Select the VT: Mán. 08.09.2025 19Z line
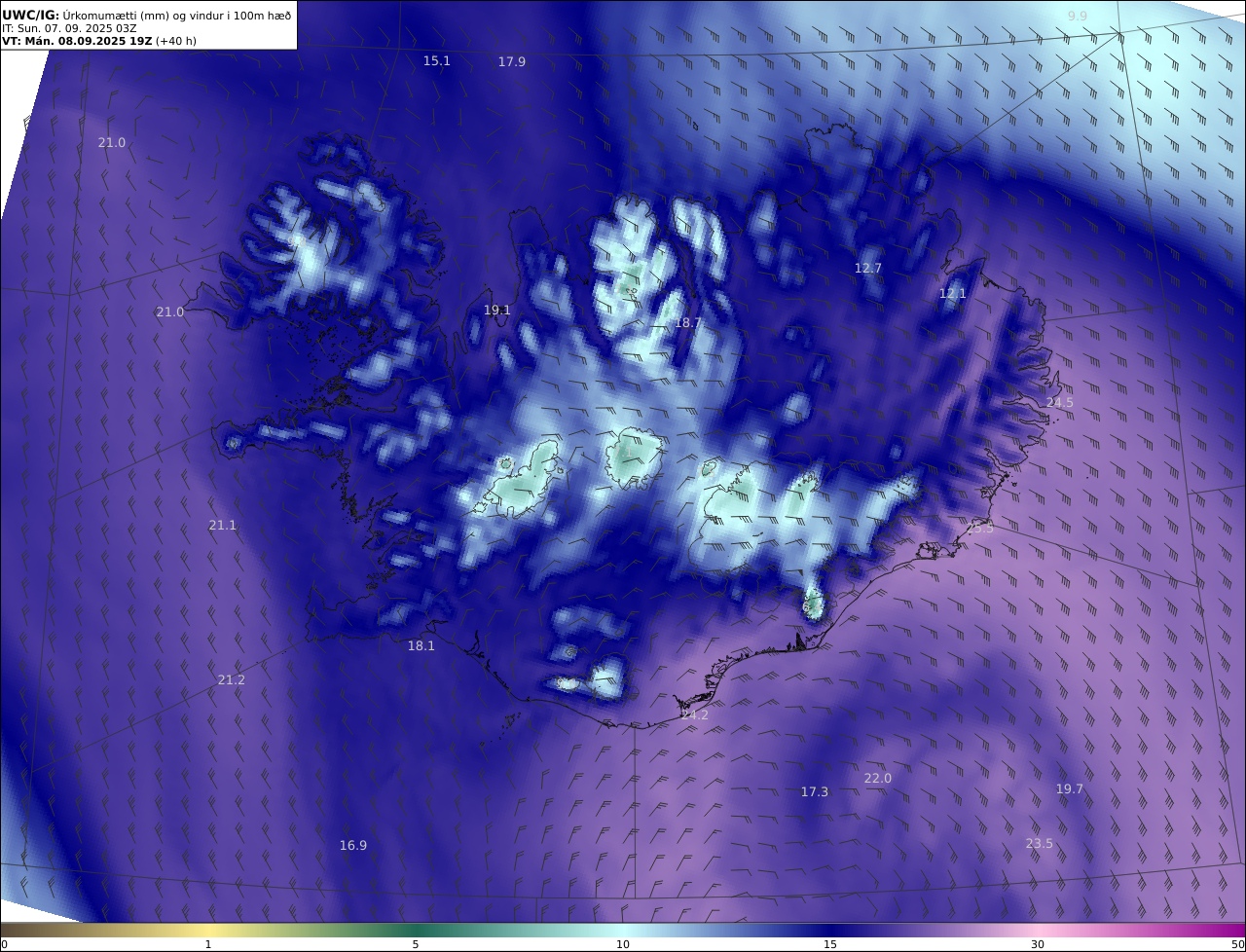Viewport: 1246px width, 952px height. click(x=98, y=42)
